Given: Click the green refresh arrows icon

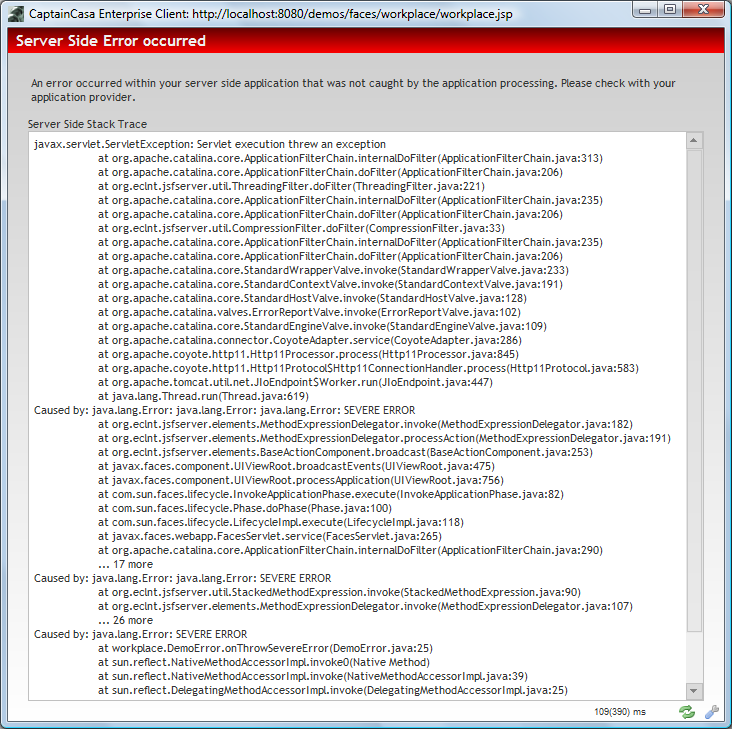Looking at the screenshot, I should tap(687, 712).
